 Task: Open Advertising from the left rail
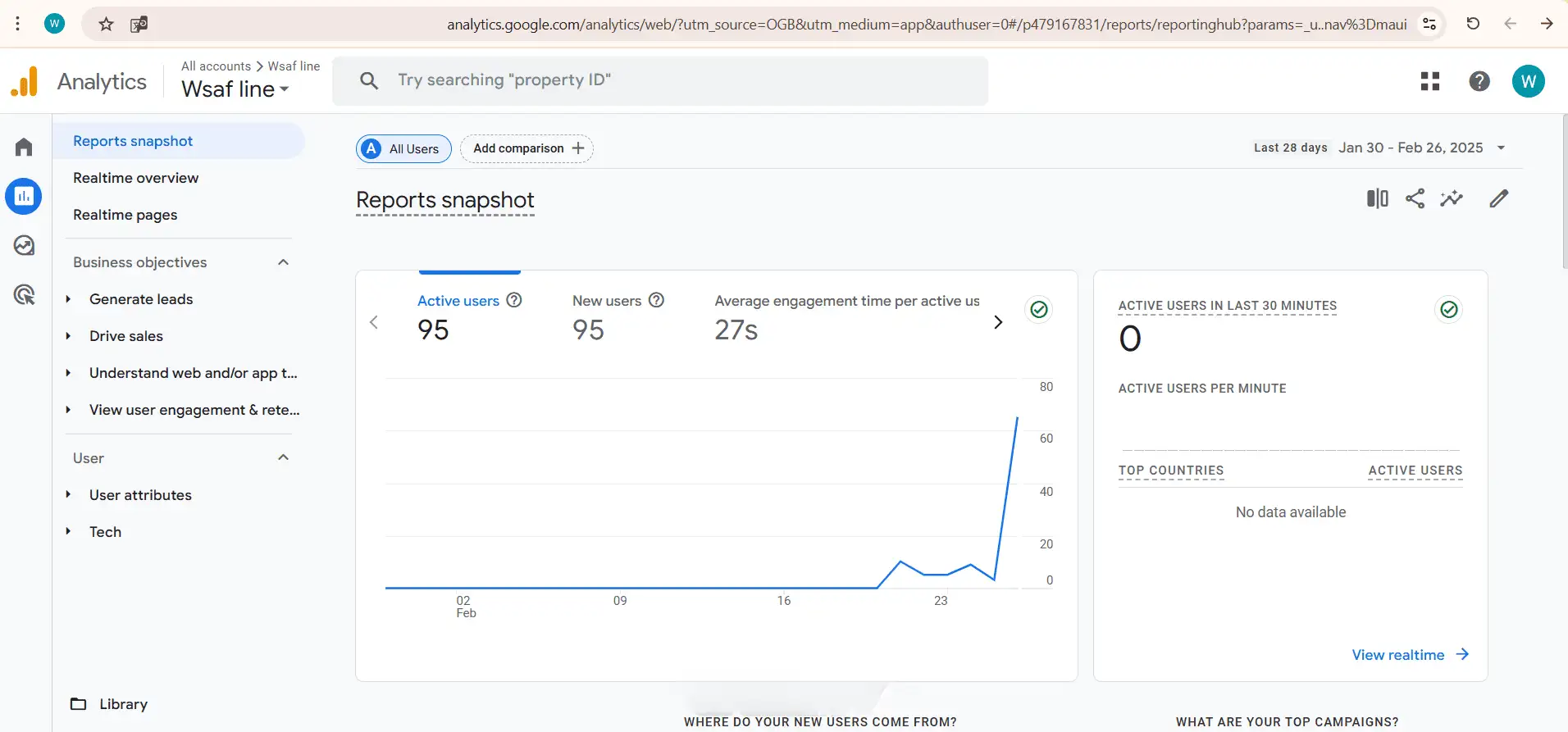(x=24, y=294)
